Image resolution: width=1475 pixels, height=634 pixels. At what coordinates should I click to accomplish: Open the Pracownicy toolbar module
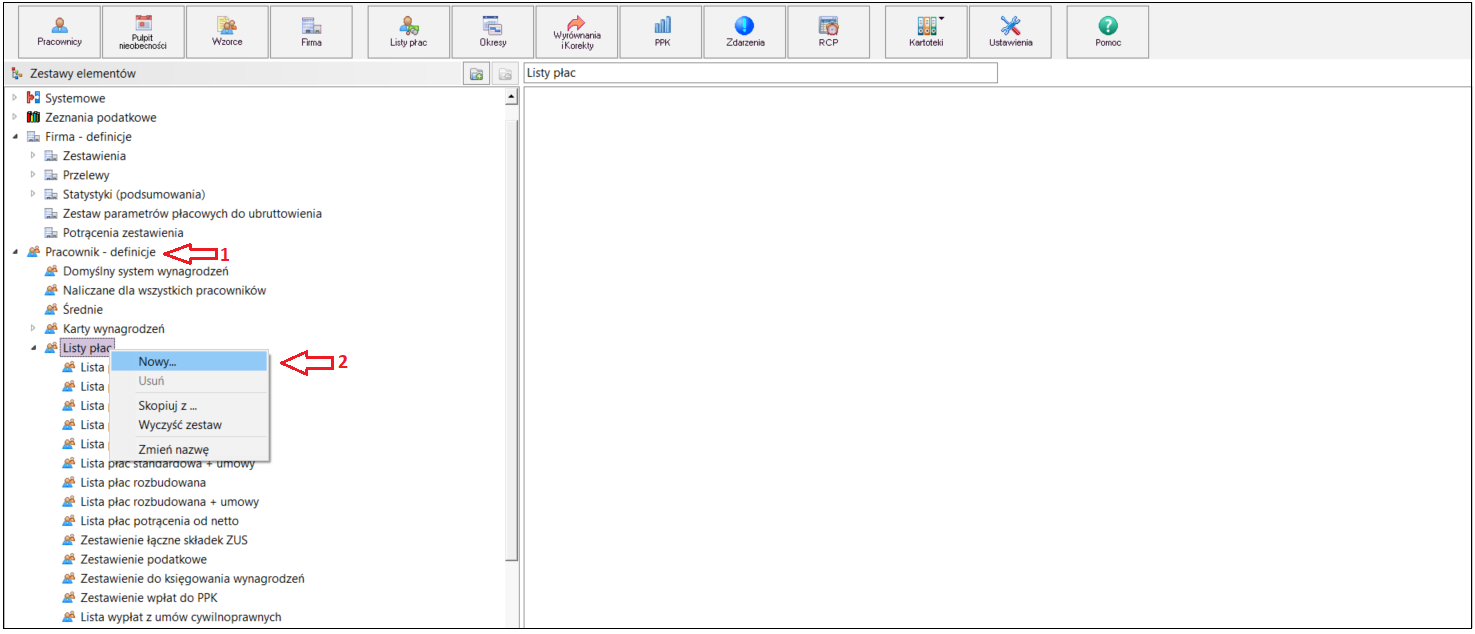coord(59,32)
